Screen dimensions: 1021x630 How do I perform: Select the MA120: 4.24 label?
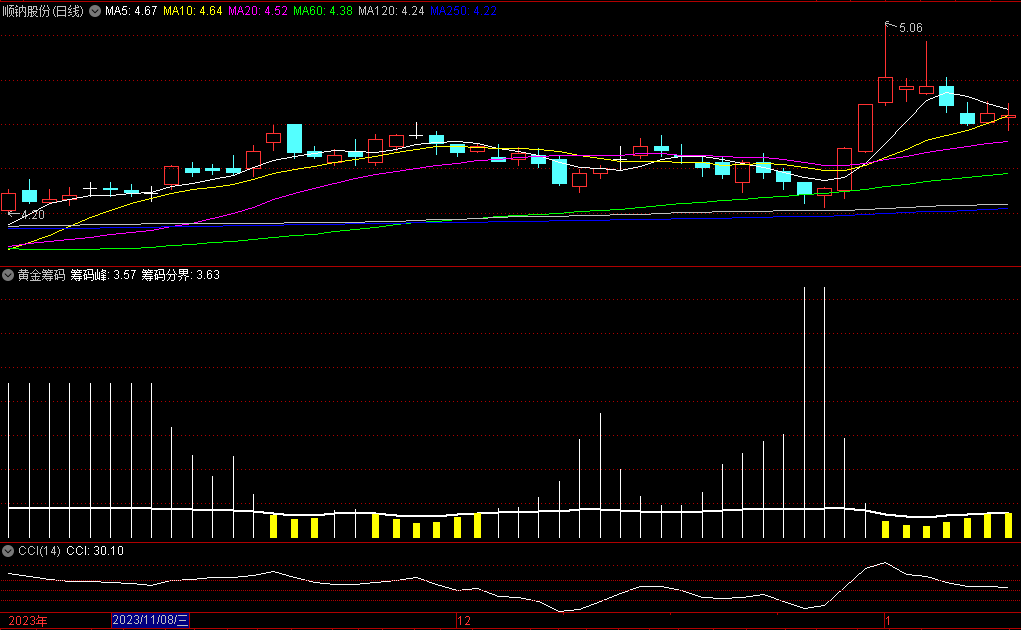(391, 11)
